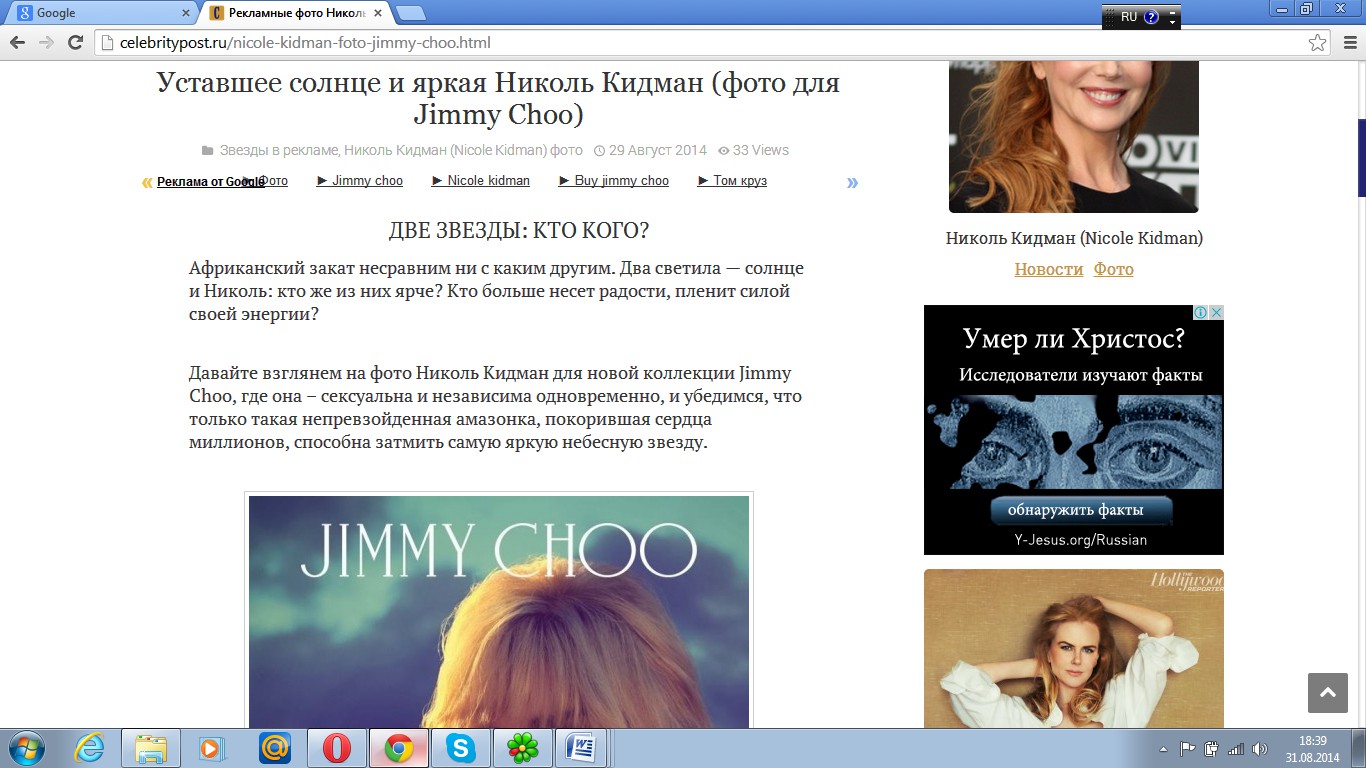The height and width of the screenshot is (768, 1366).
Task: Click the Chrome taskbar icon
Action: (399, 748)
